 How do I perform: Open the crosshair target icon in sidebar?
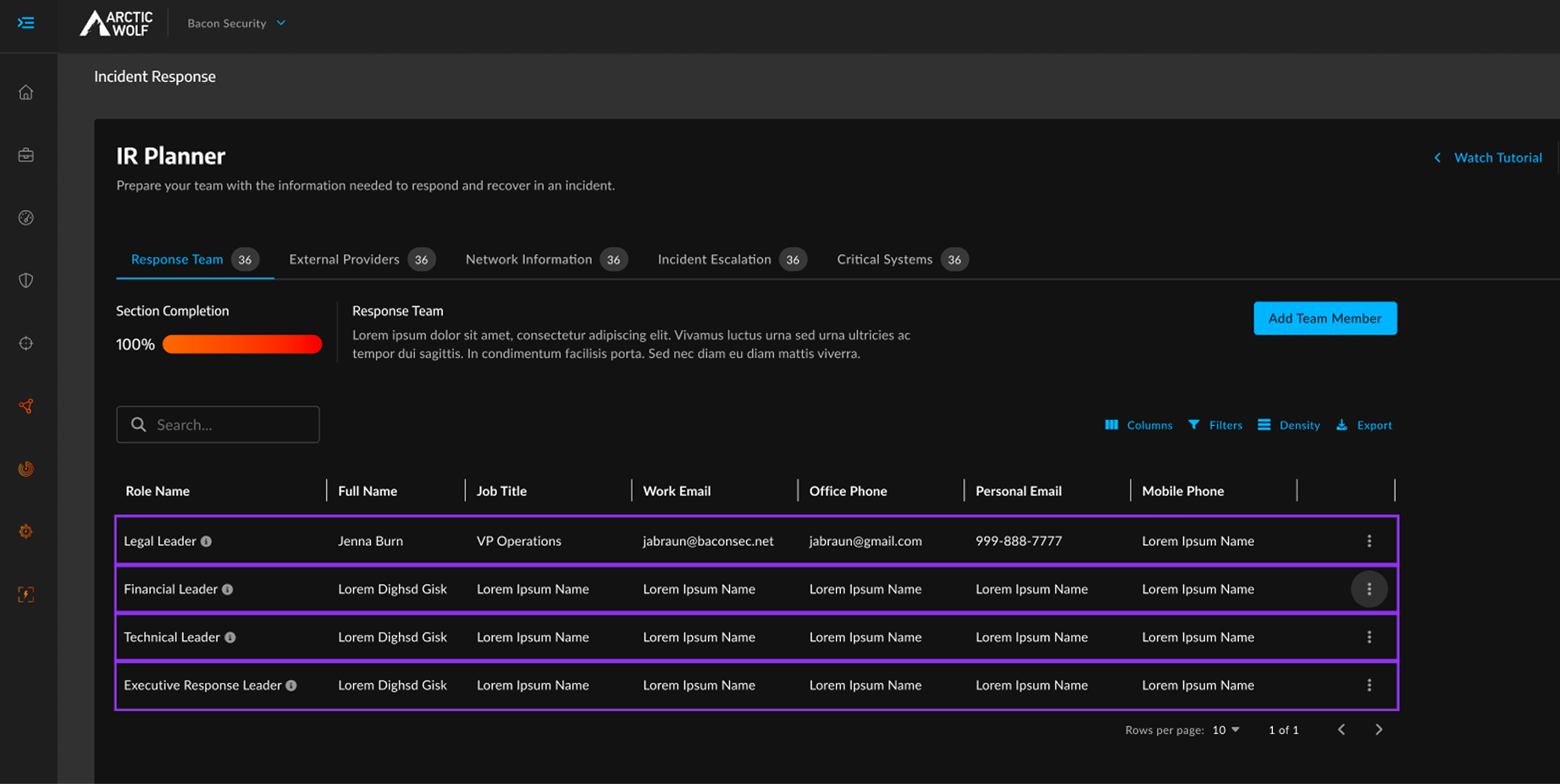(26, 343)
